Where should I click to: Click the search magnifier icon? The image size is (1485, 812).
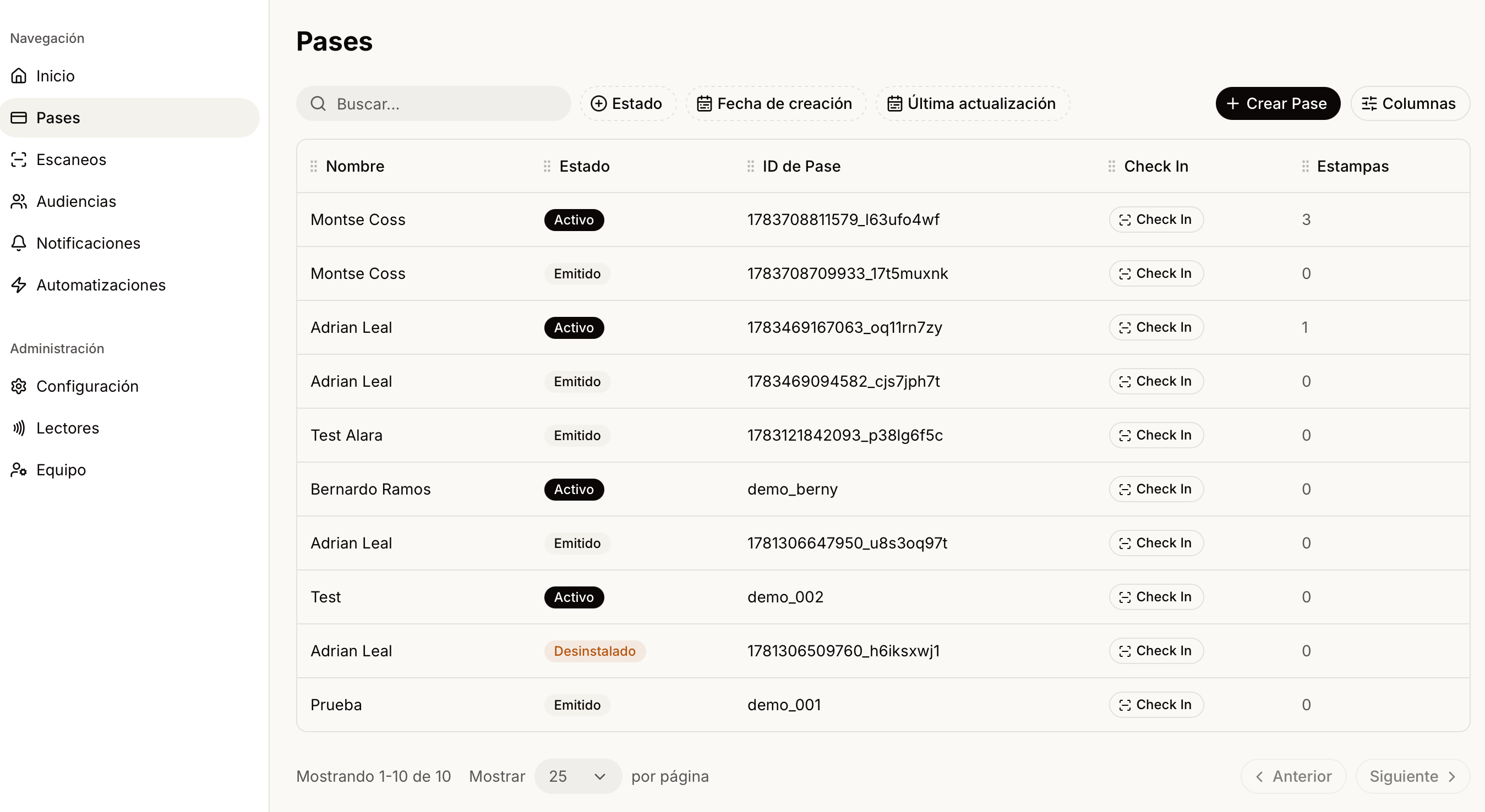click(318, 104)
